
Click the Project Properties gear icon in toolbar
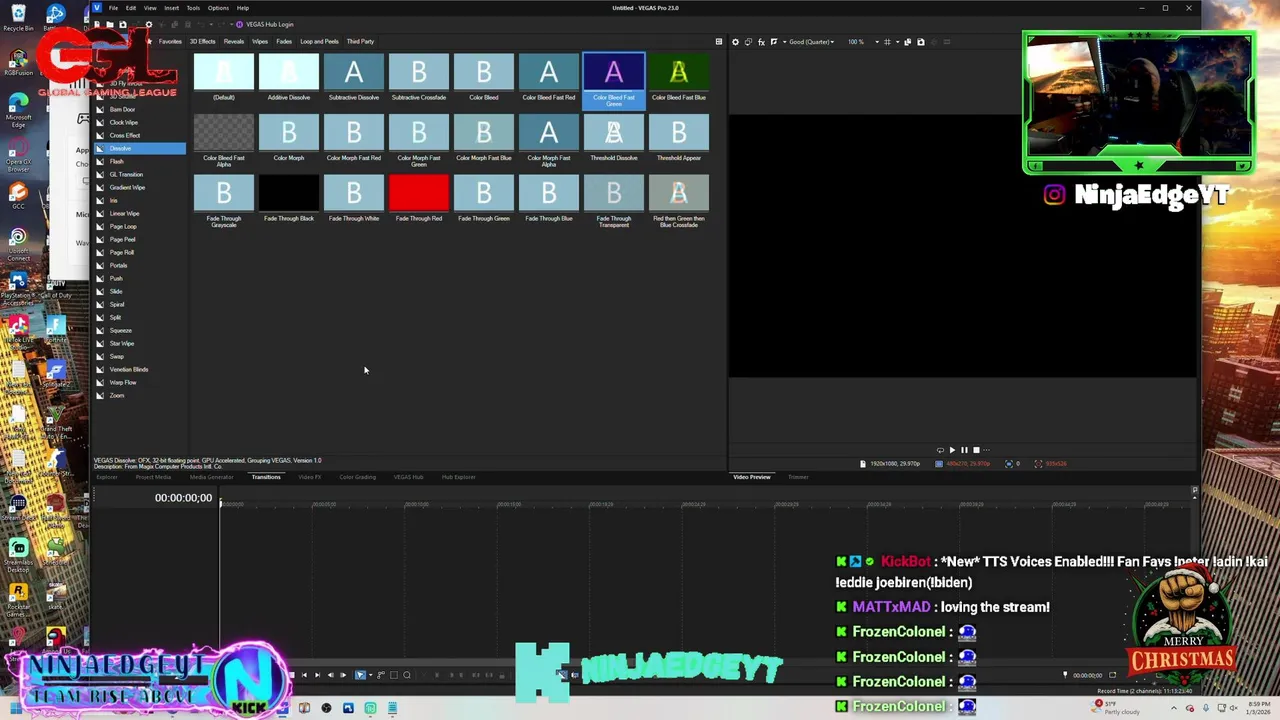tap(148, 24)
